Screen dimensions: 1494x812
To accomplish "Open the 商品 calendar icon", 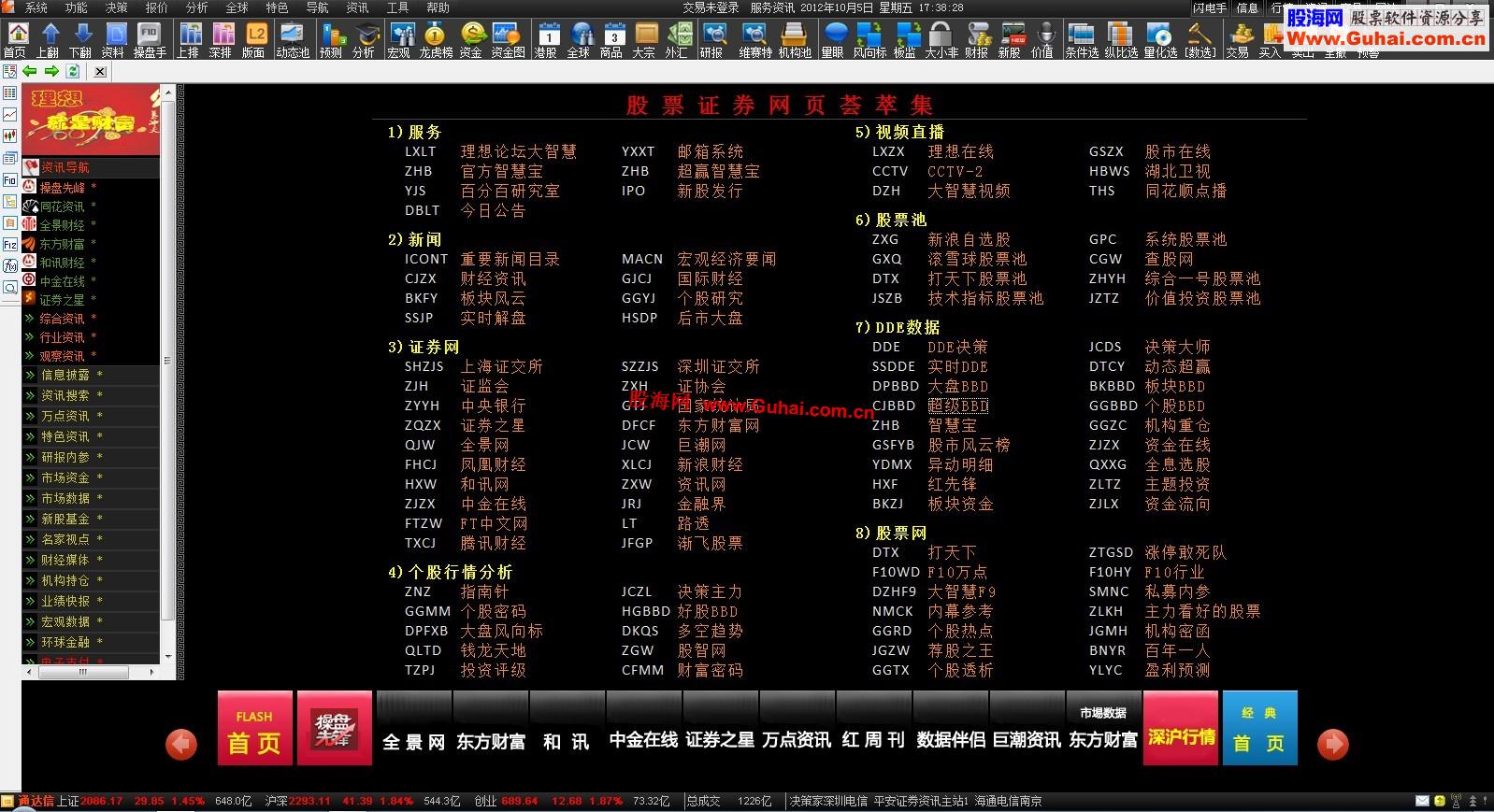I will pyautogui.click(x=611, y=39).
